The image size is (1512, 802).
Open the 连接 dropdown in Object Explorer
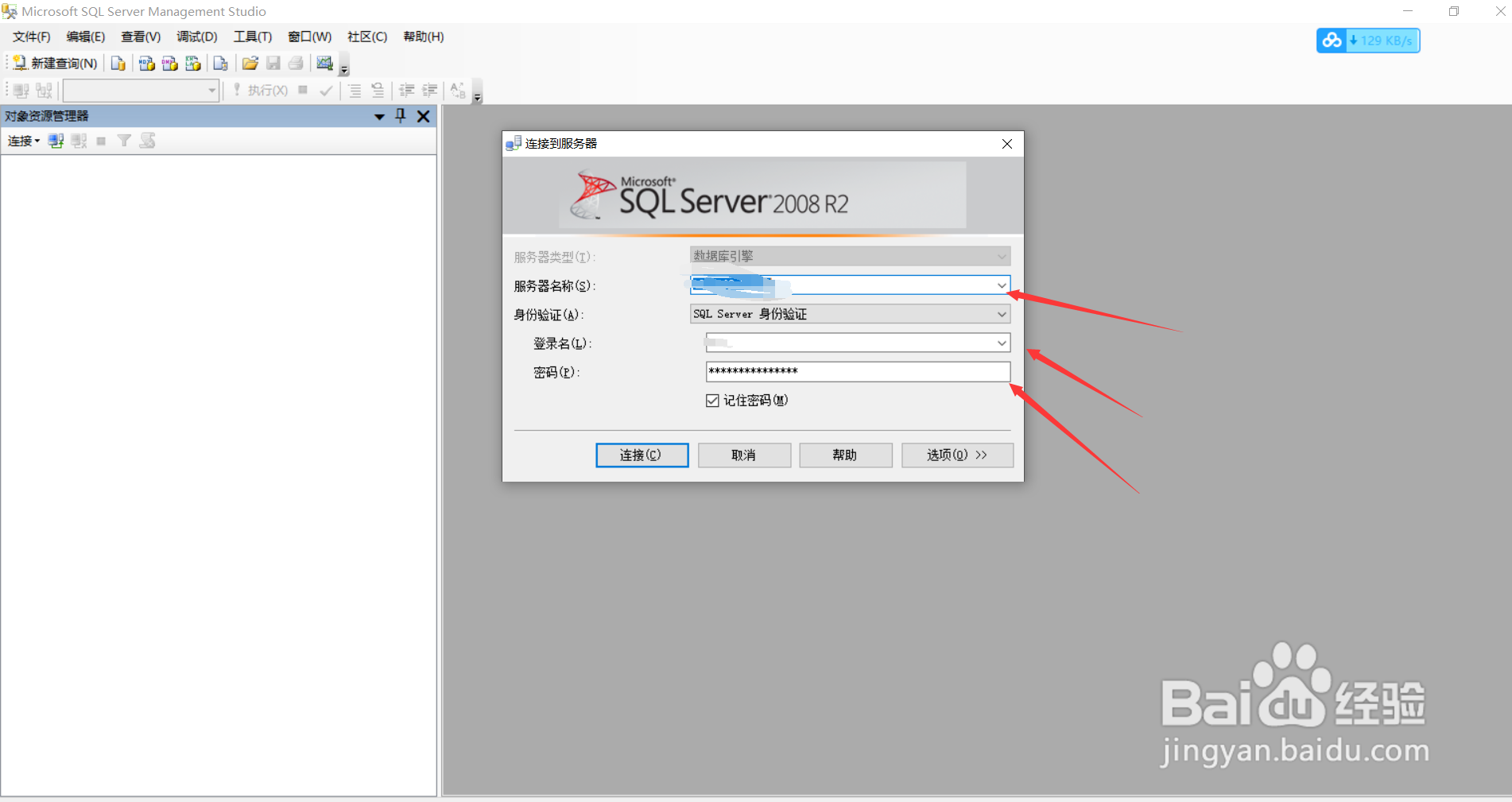pos(24,141)
